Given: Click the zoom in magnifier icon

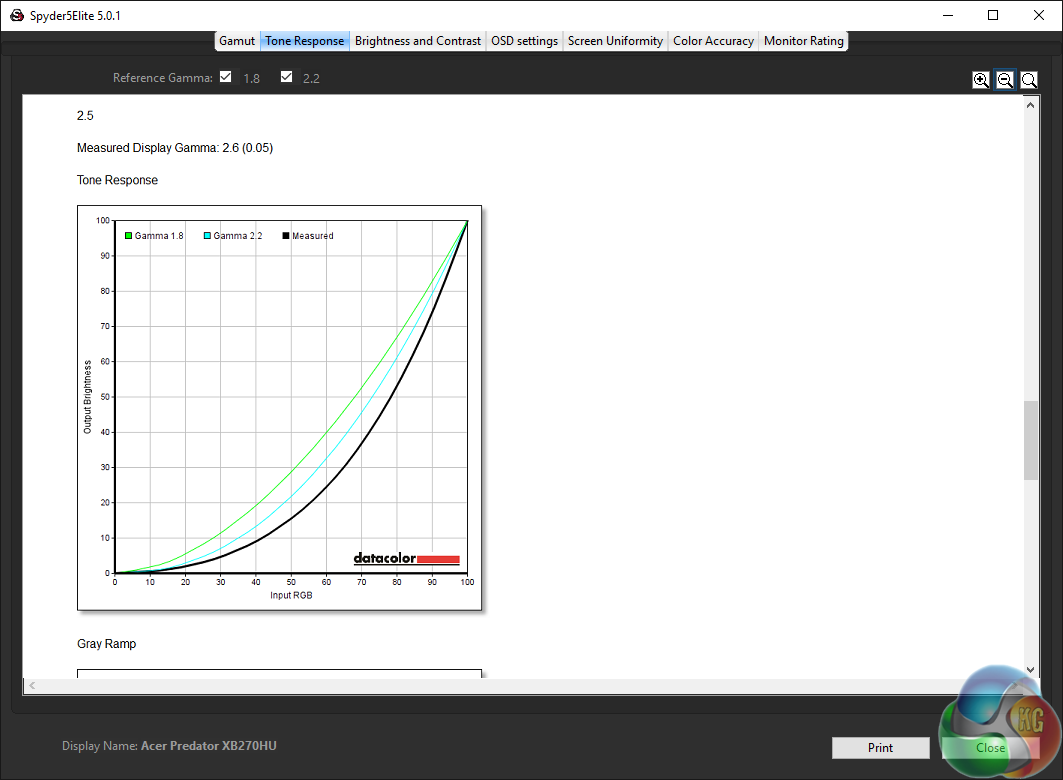Looking at the screenshot, I should coord(981,80).
